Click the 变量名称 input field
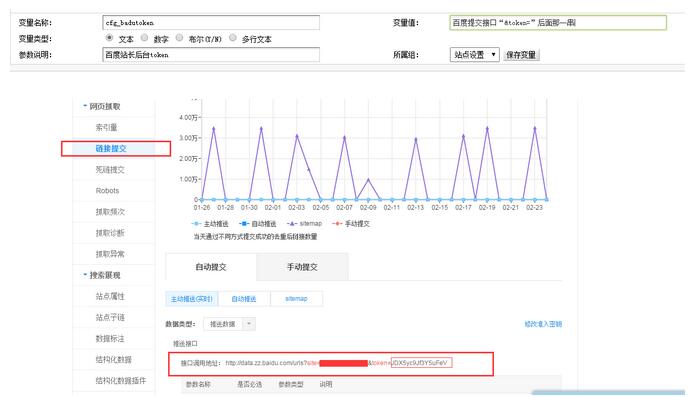Viewport: 691px width, 397px height. click(211, 22)
